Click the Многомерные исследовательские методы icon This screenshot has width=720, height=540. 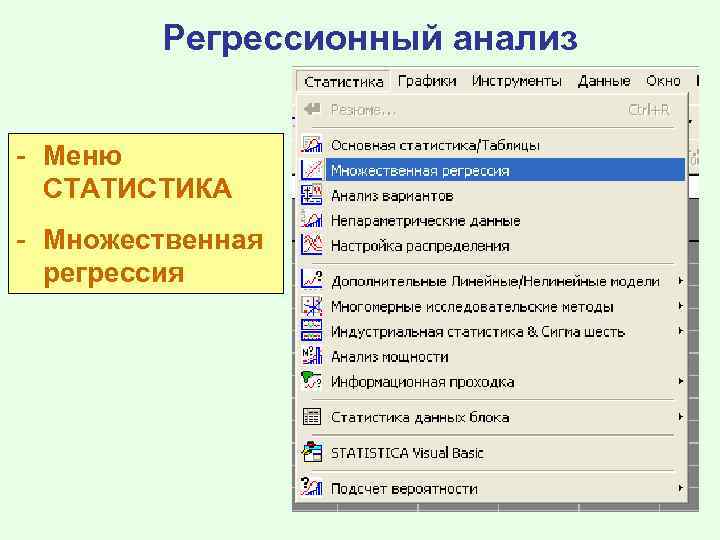coord(312,305)
